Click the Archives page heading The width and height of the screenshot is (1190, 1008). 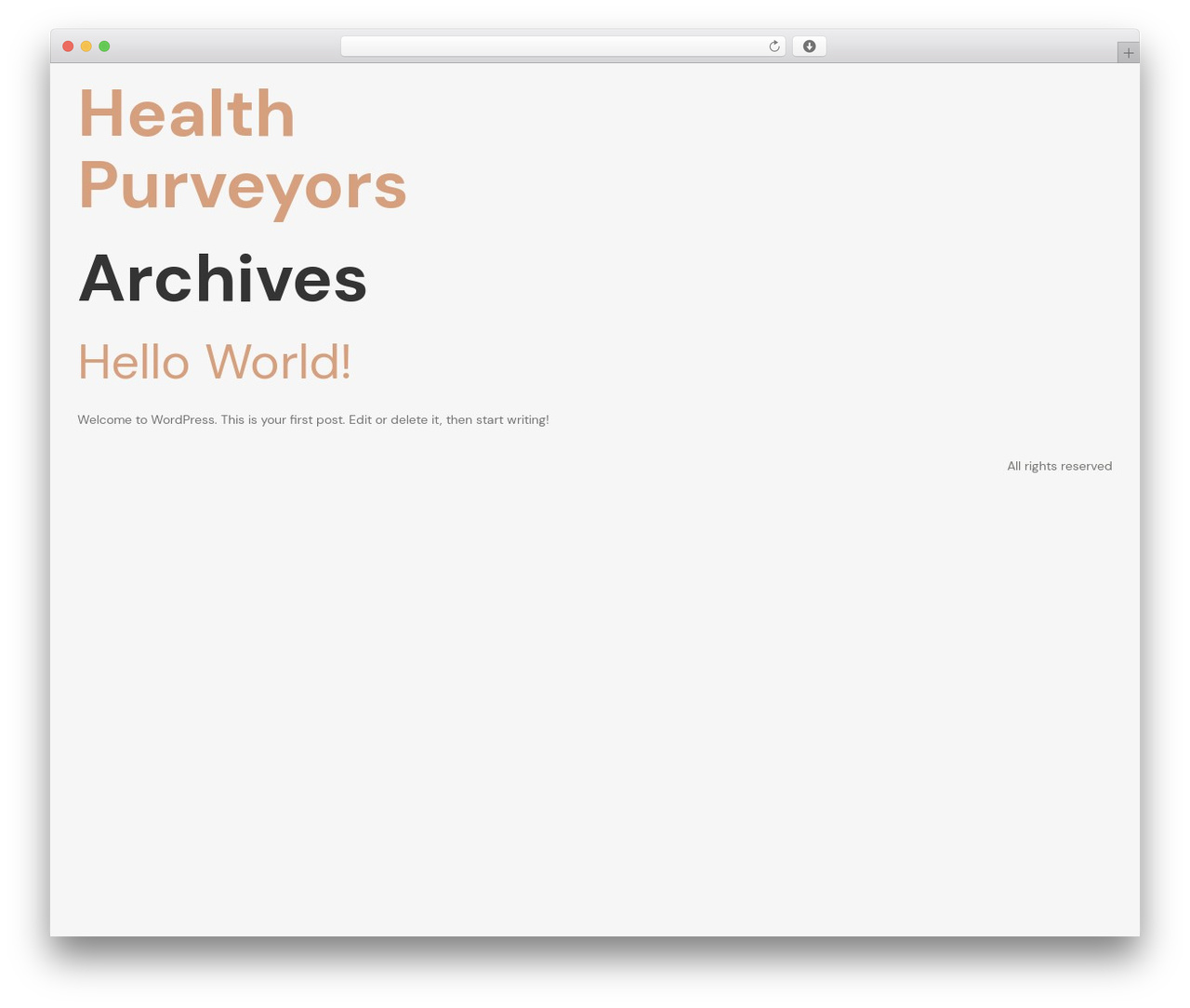tap(222, 278)
